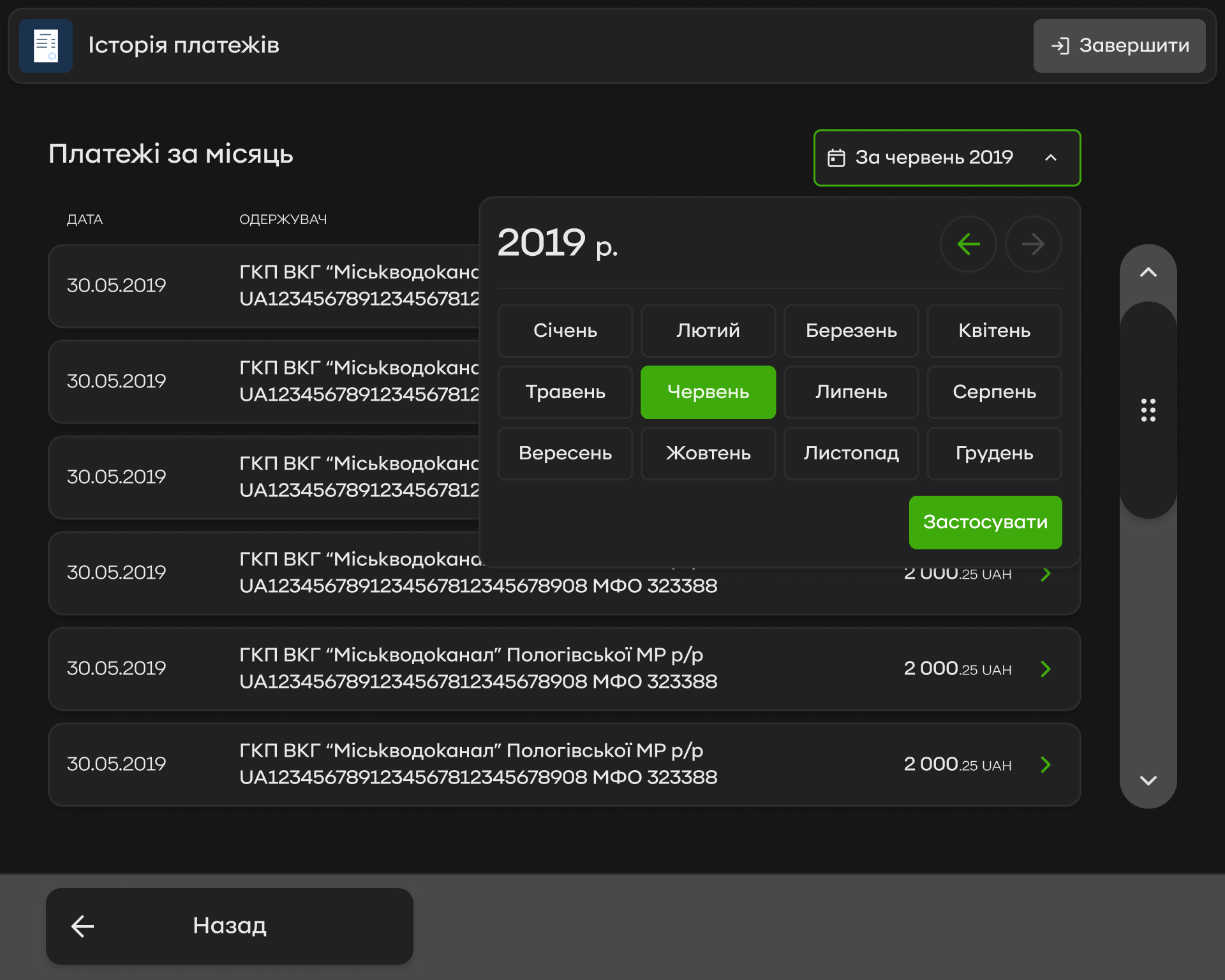Click the 2019 р. year label
The height and width of the screenshot is (980, 1225).
pyautogui.click(x=558, y=243)
